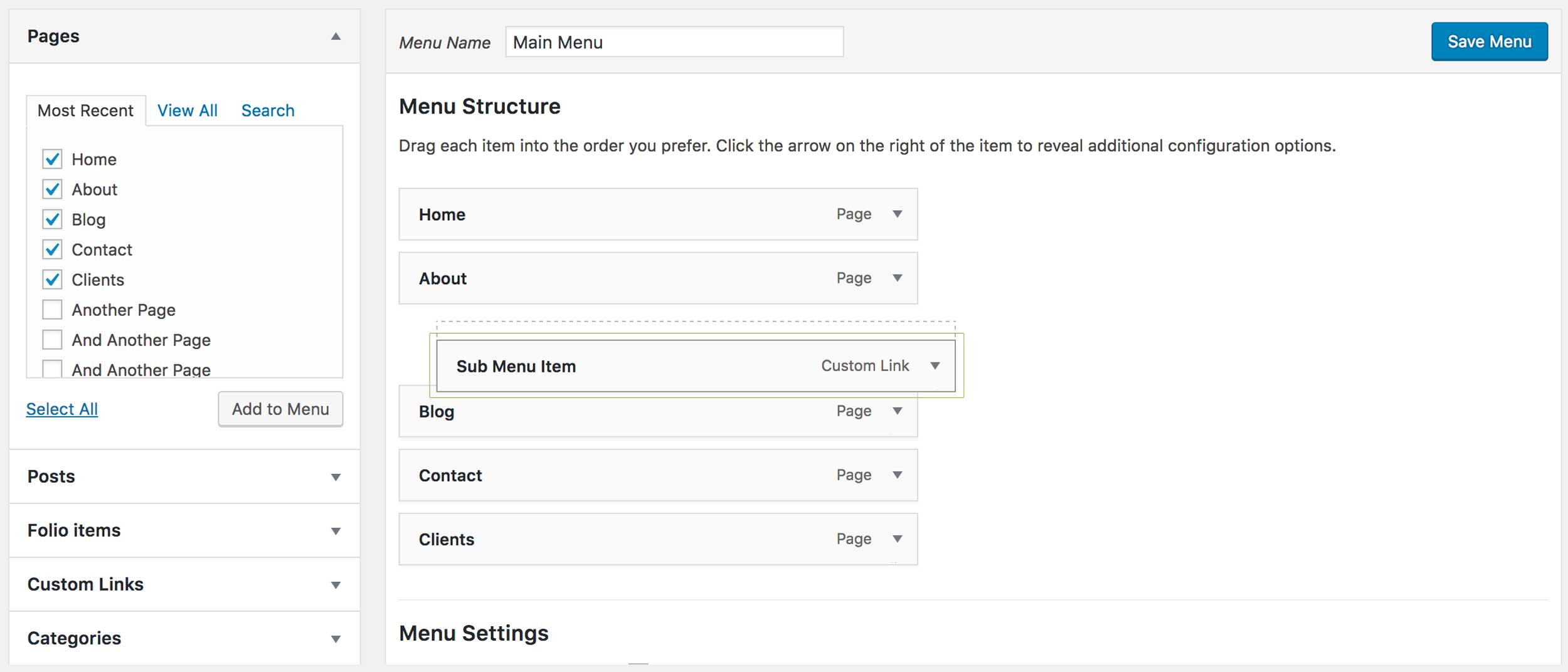
Task: Collapse the Pages panel arrow
Action: point(336,36)
